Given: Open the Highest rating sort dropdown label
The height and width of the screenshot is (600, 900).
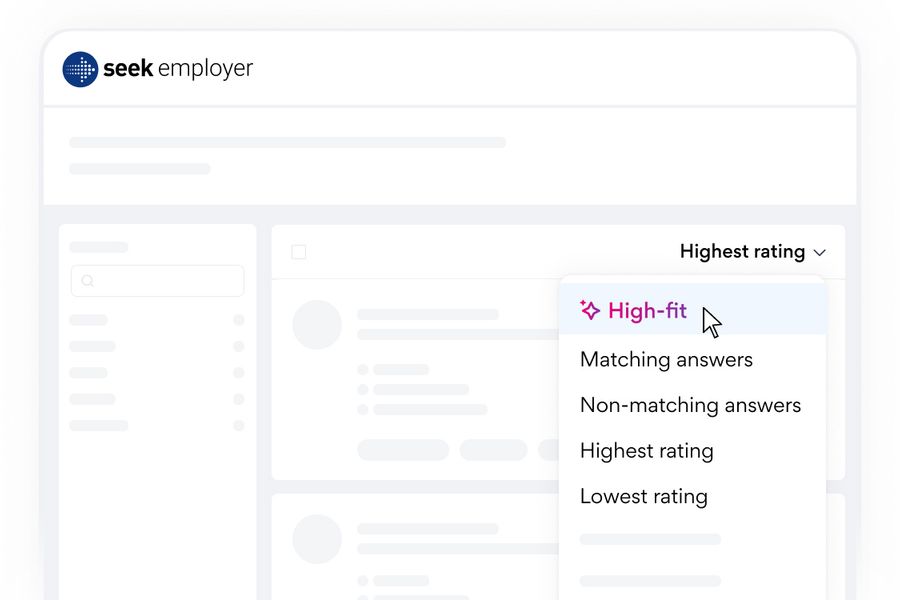Looking at the screenshot, I should [742, 252].
